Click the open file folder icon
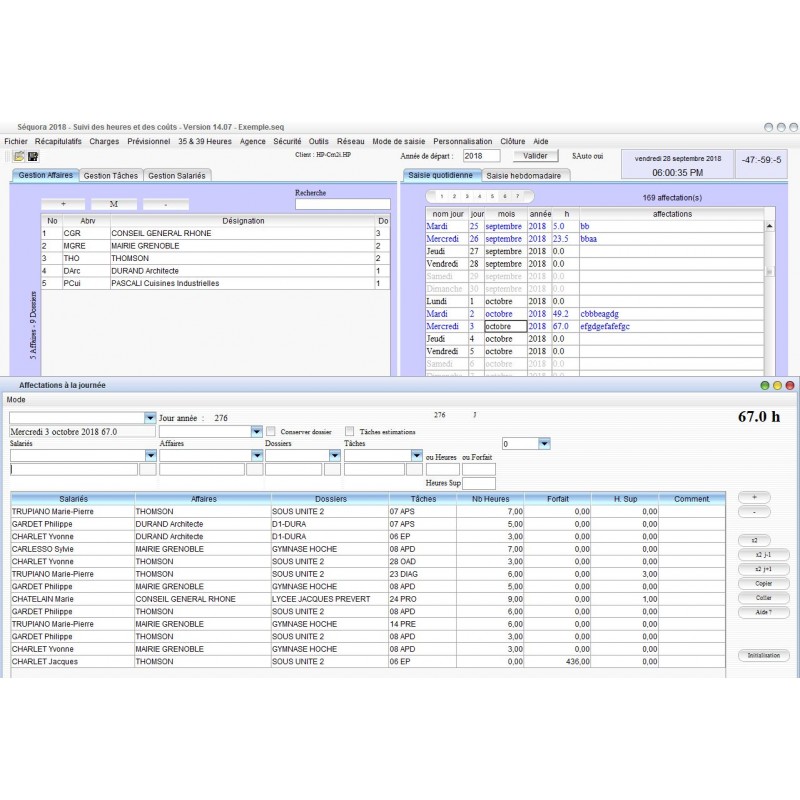 [19, 157]
